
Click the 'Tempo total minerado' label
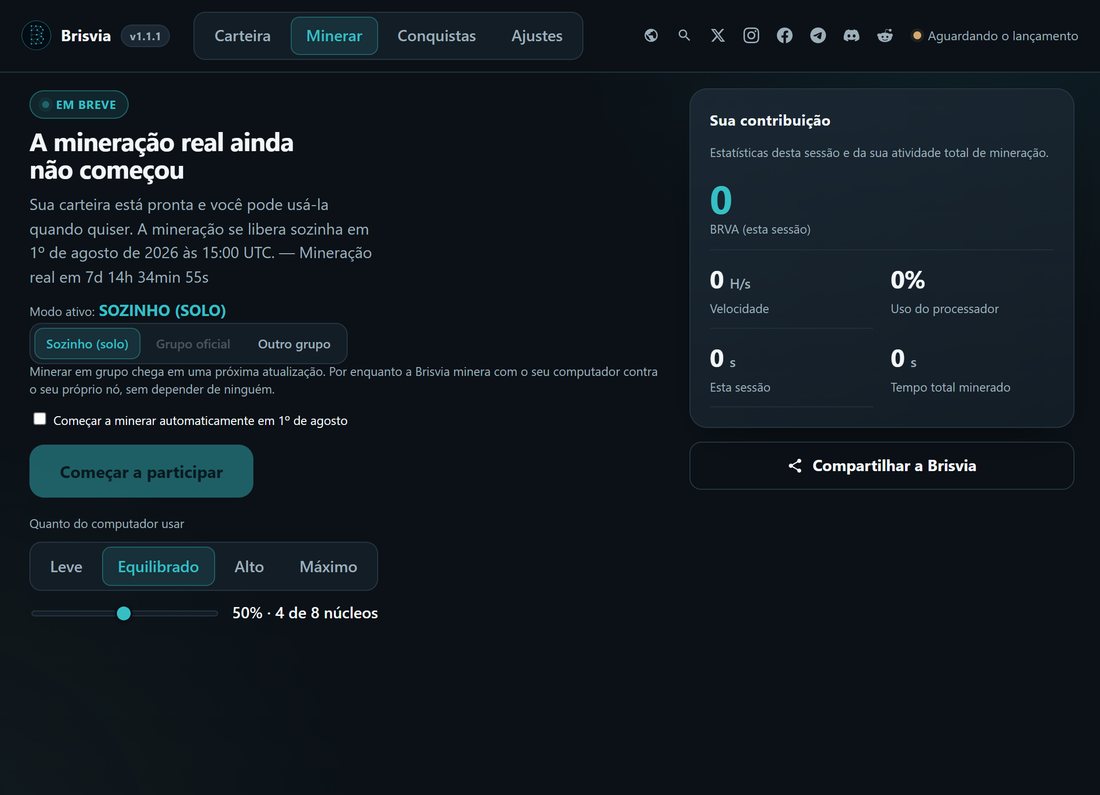[951, 387]
